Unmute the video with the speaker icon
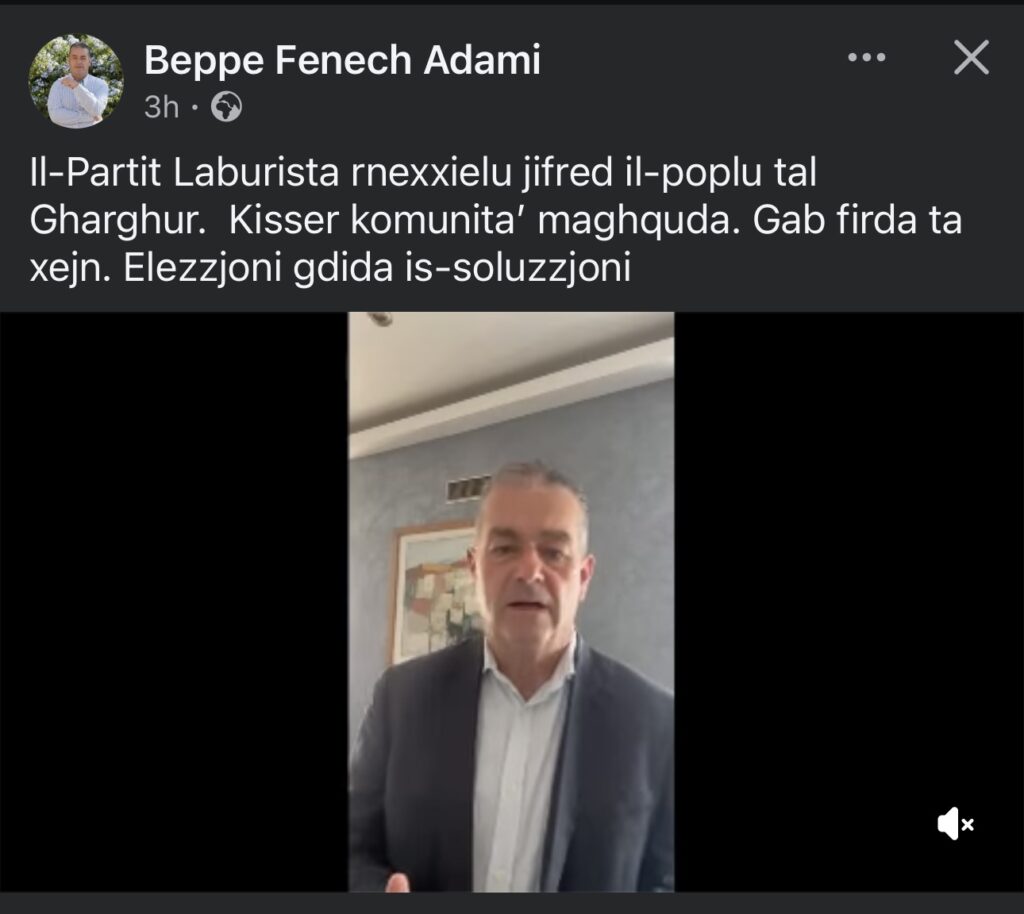Screen dimensions: 1024x914 tap(955, 824)
